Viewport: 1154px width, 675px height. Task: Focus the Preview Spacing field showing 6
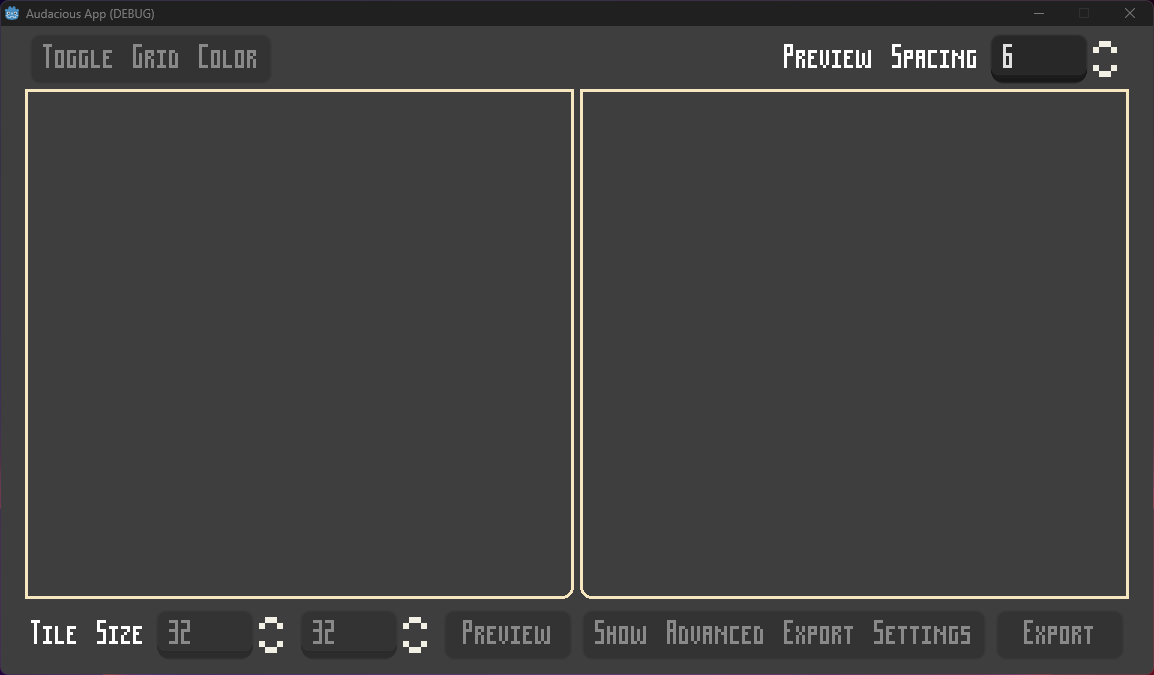pyautogui.click(x=1038, y=58)
